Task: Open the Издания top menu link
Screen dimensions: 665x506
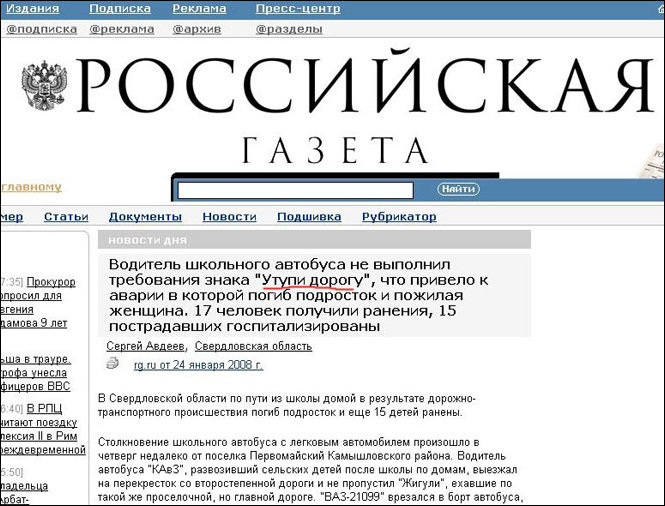Action: pos(33,8)
